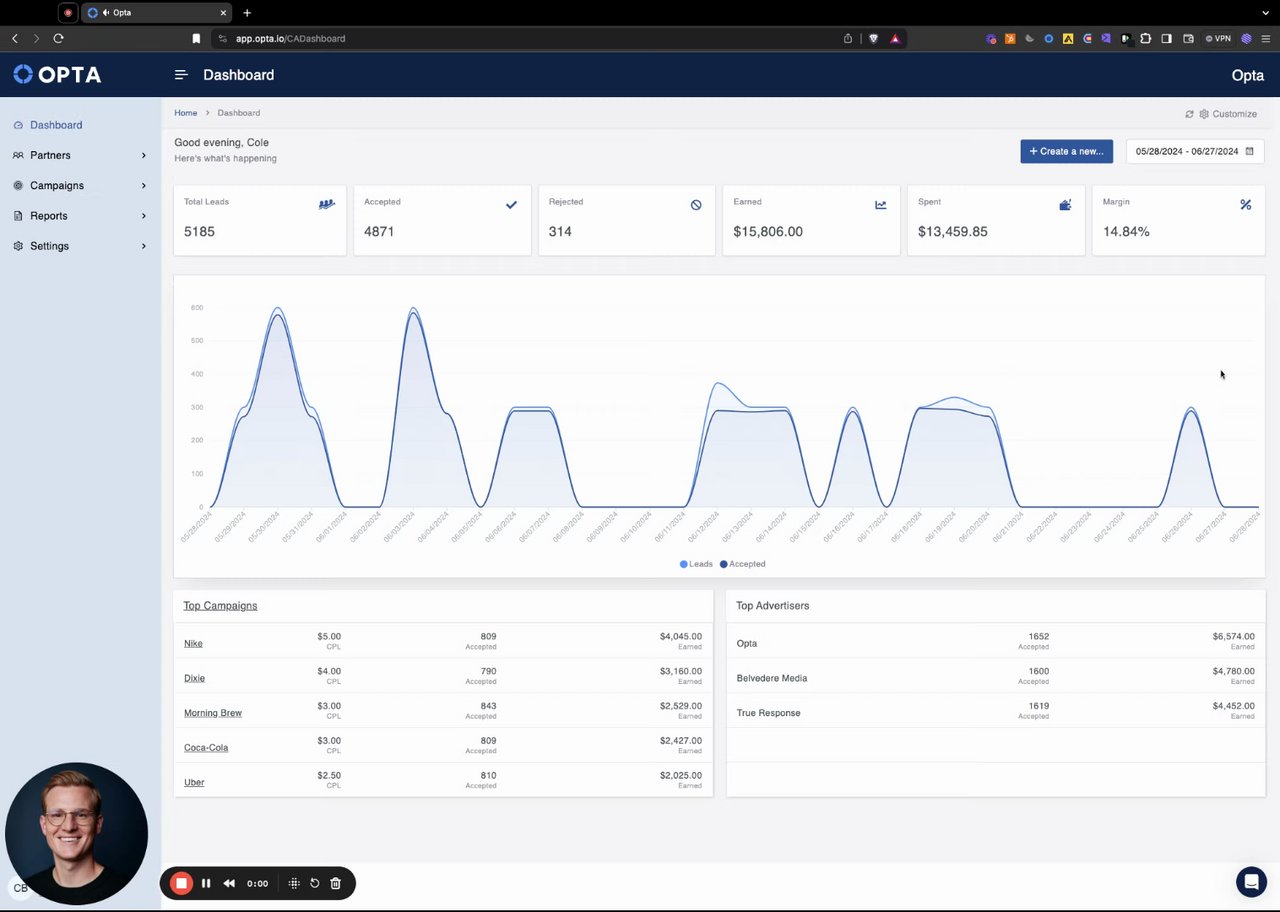Open the Settings sidebar menu
The width and height of the screenshot is (1280, 912).
(x=80, y=246)
